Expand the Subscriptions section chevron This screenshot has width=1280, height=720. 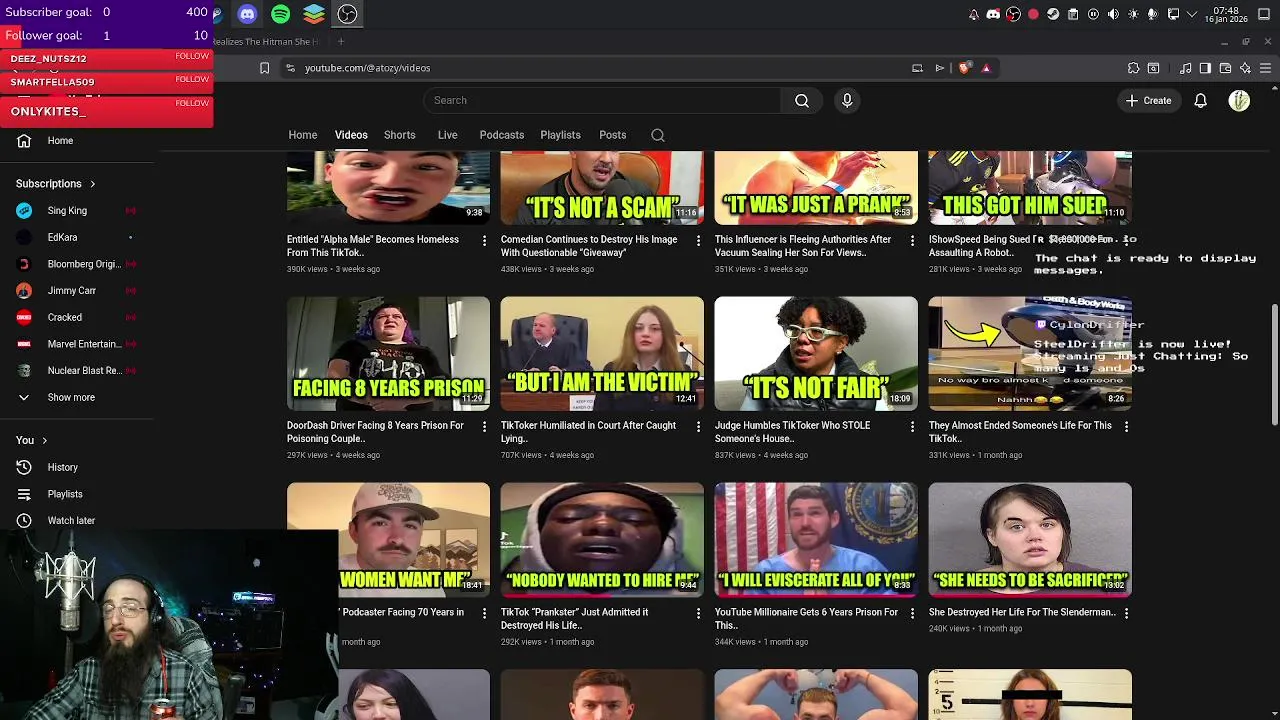point(92,184)
